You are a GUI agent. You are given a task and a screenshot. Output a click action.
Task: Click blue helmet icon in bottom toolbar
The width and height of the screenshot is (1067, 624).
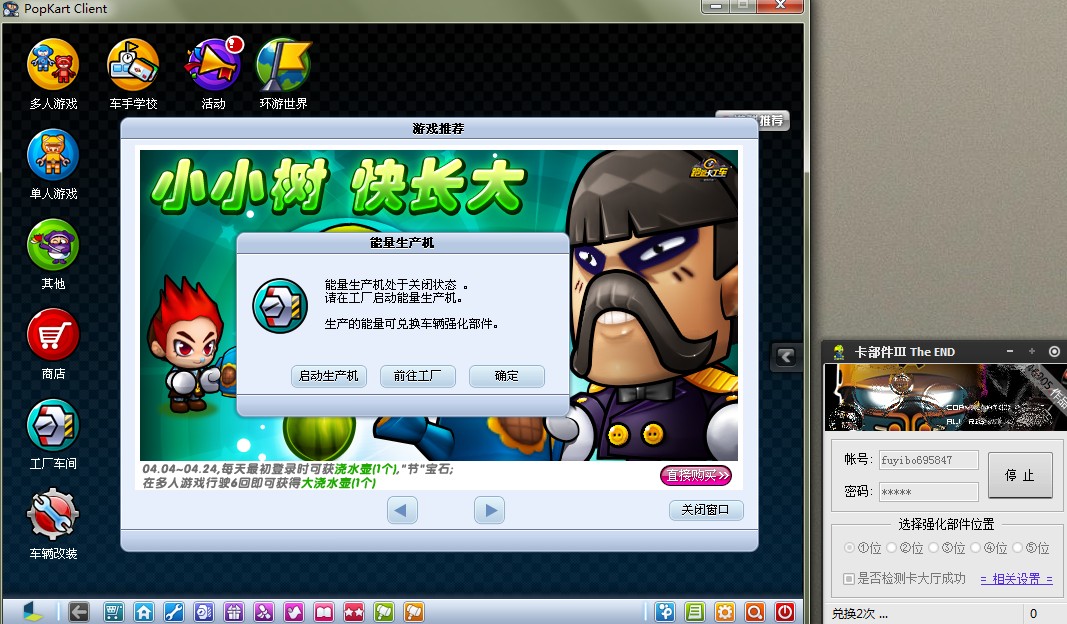[203, 612]
